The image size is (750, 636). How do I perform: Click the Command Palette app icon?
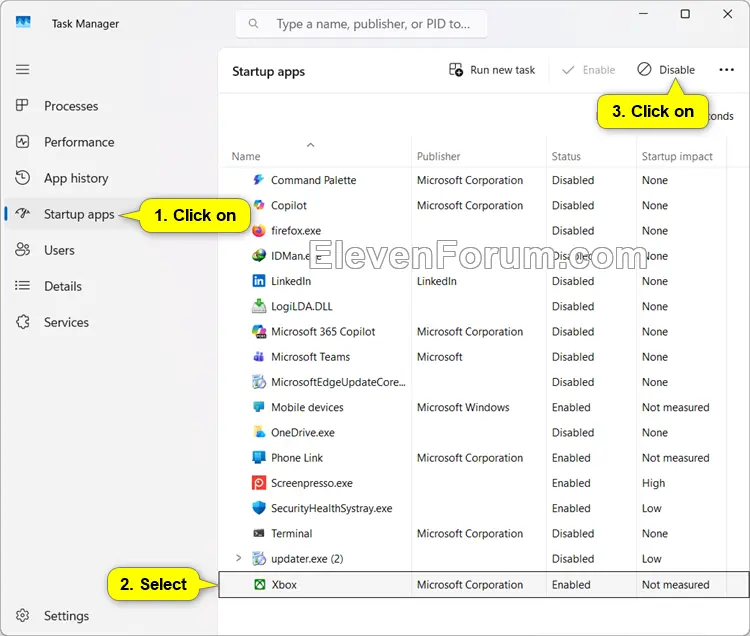click(x=259, y=180)
